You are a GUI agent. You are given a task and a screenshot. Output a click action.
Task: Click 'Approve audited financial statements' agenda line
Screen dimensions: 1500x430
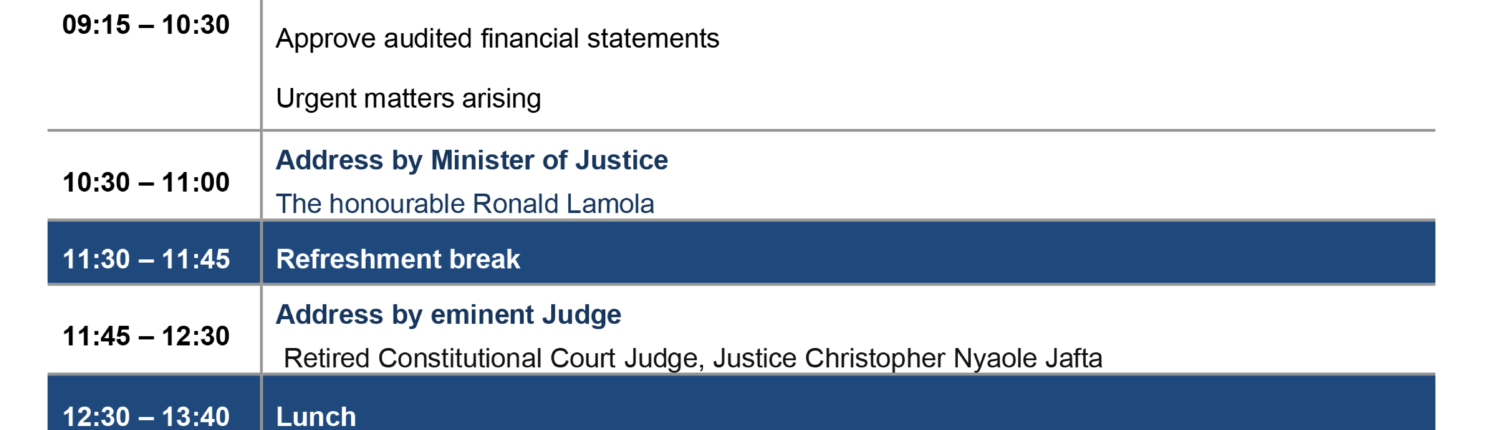[497, 39]
